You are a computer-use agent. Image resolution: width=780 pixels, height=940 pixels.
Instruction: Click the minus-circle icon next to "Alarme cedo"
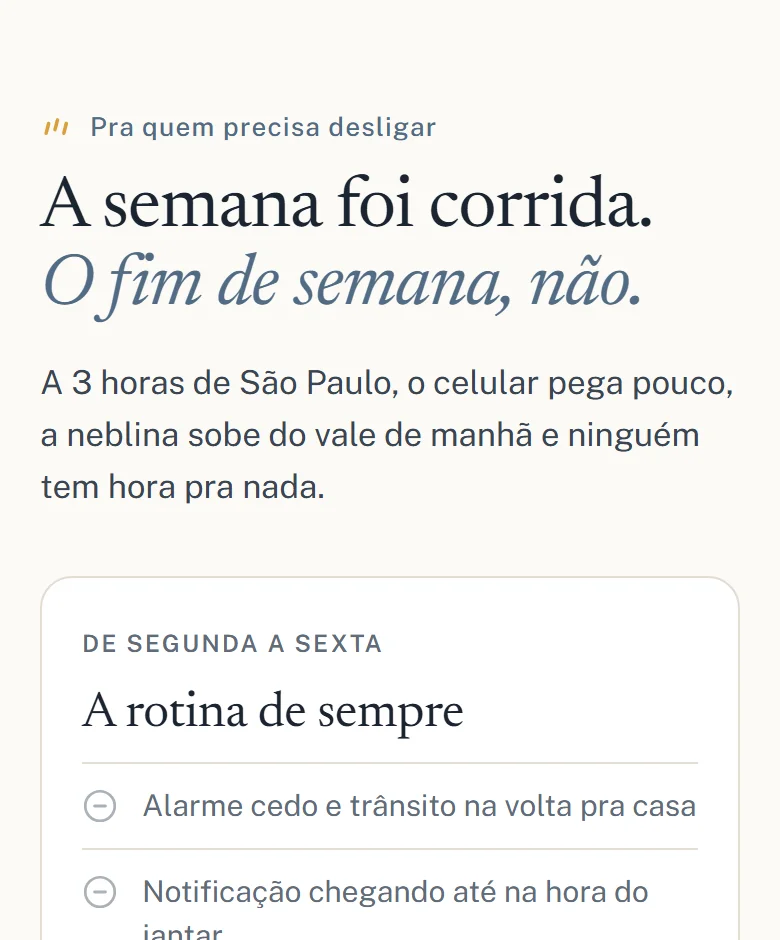click(x=100, y=806)
